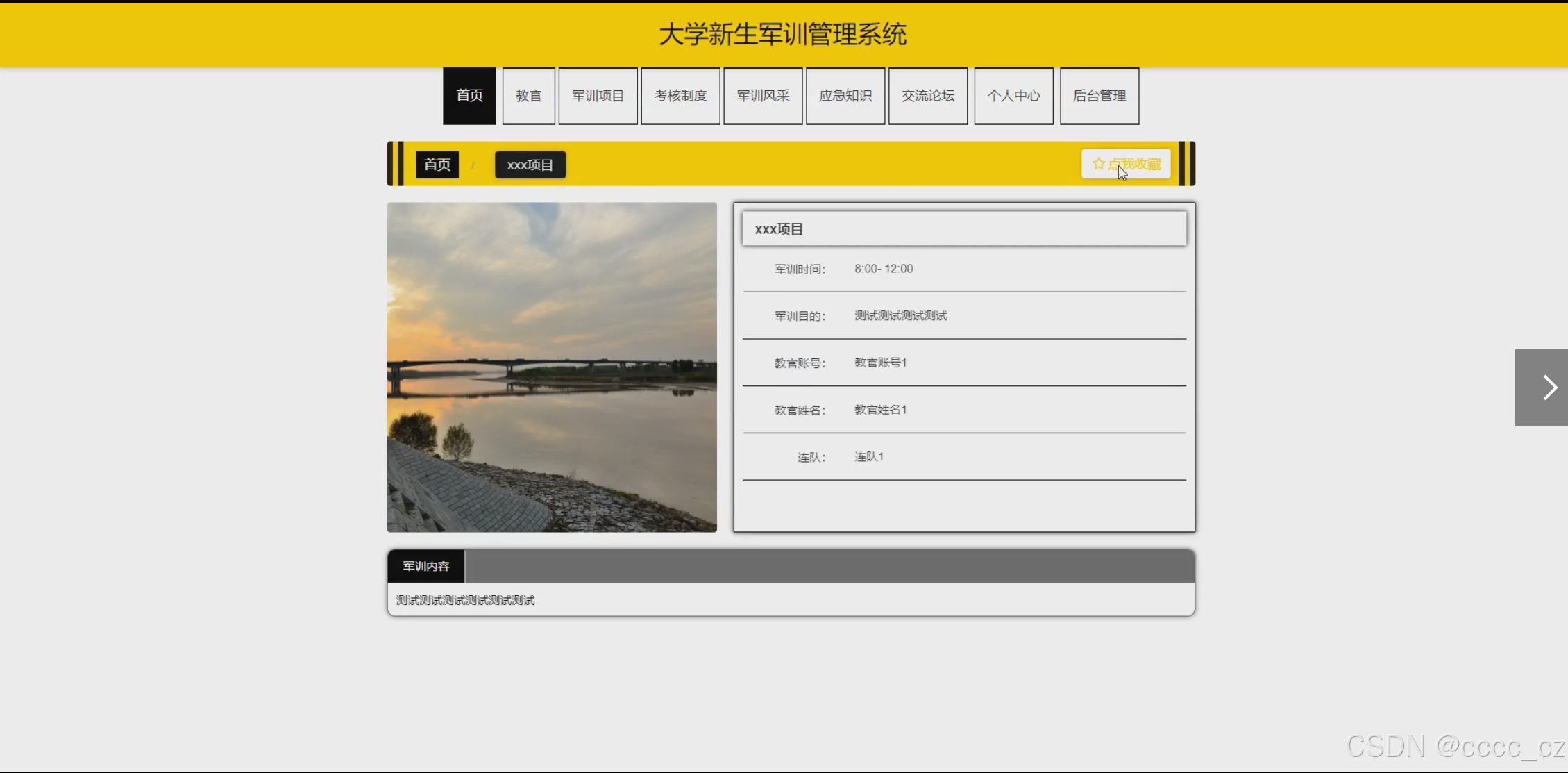Screen dimensions: 1568x773
Task: Click the page title 大学新生军训管理系统
Action: 783,34
